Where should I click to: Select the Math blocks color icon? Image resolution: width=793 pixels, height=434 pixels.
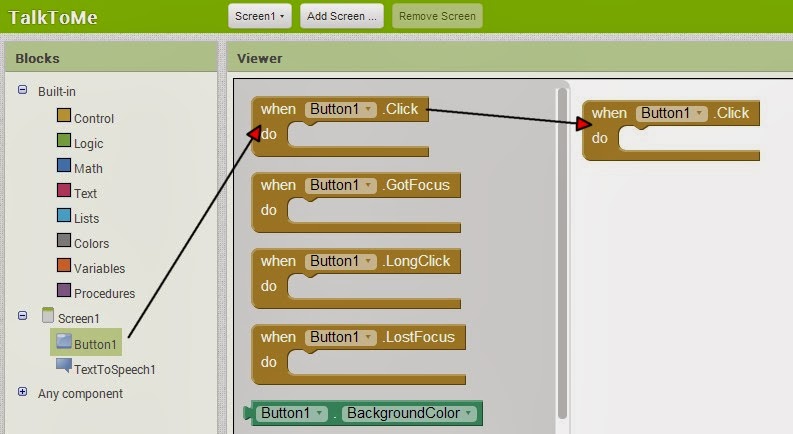pyautogui.click(x=64, y=165)
